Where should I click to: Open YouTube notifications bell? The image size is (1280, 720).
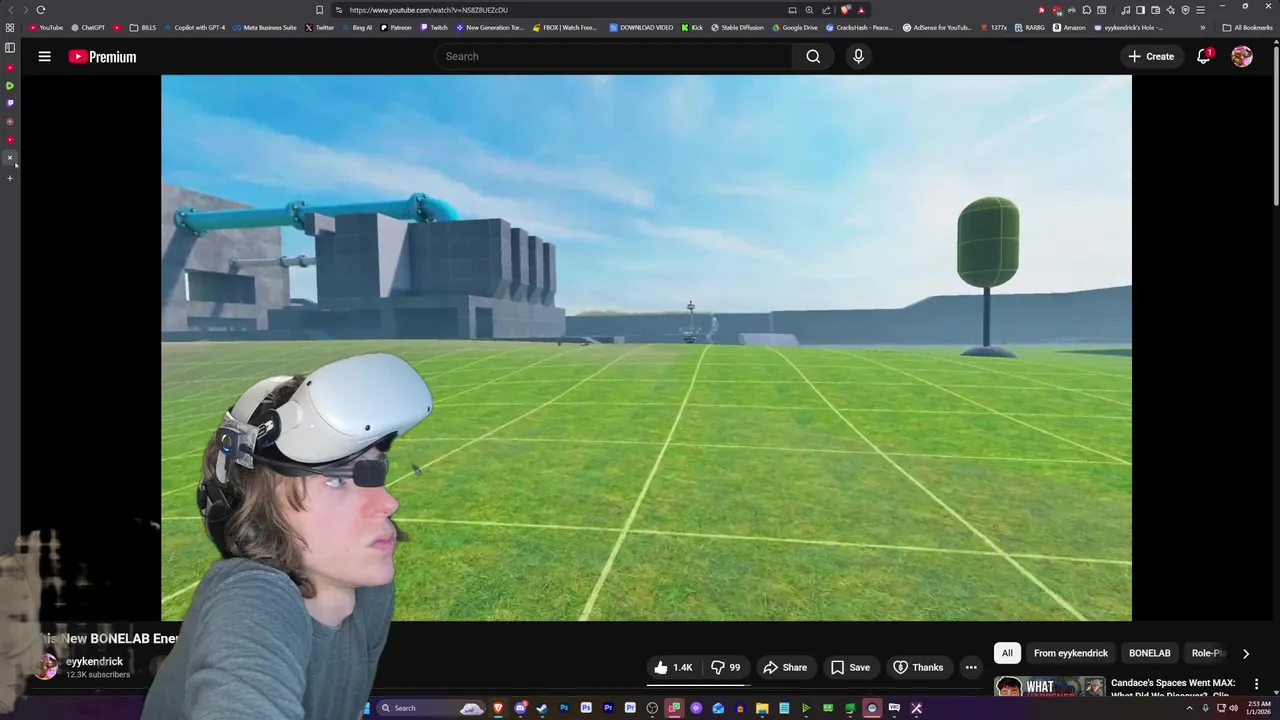1204,57
